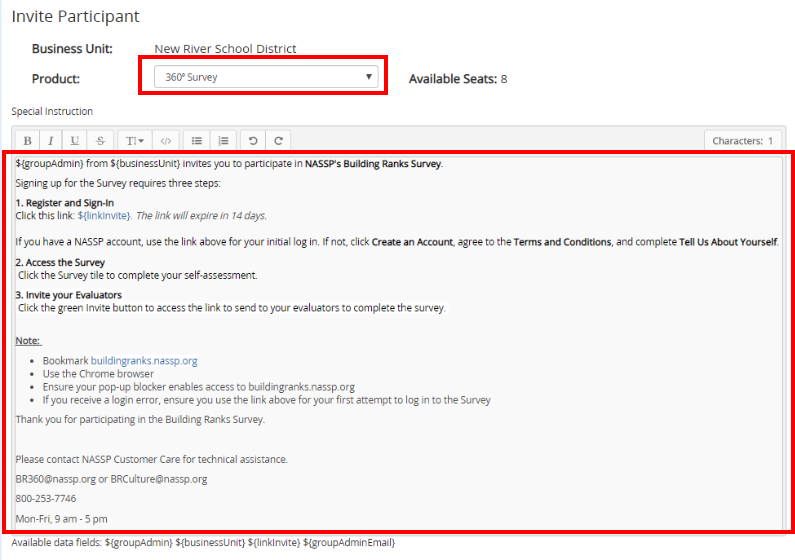Click the Characters counter in the toolbar
Viewport: 795px width, 560px height.
[742, 141]
